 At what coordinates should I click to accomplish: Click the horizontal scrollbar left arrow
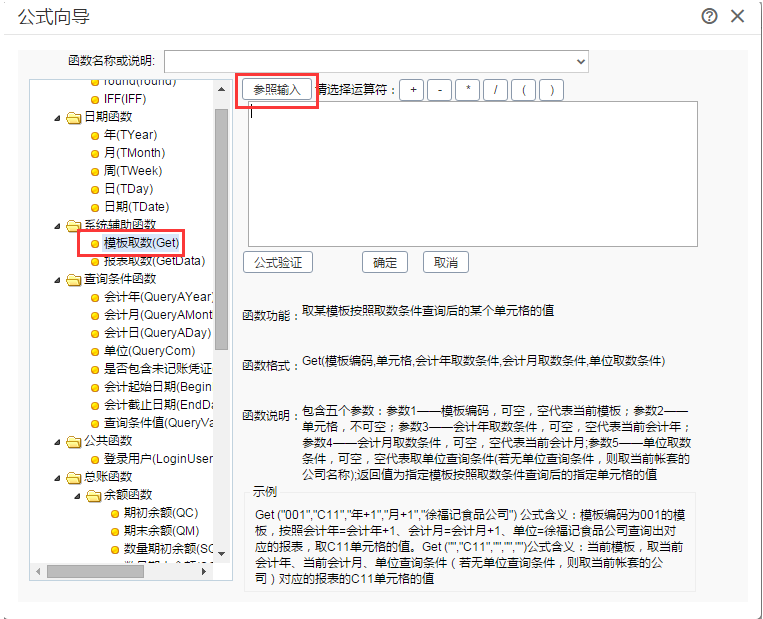pos(38,571)
